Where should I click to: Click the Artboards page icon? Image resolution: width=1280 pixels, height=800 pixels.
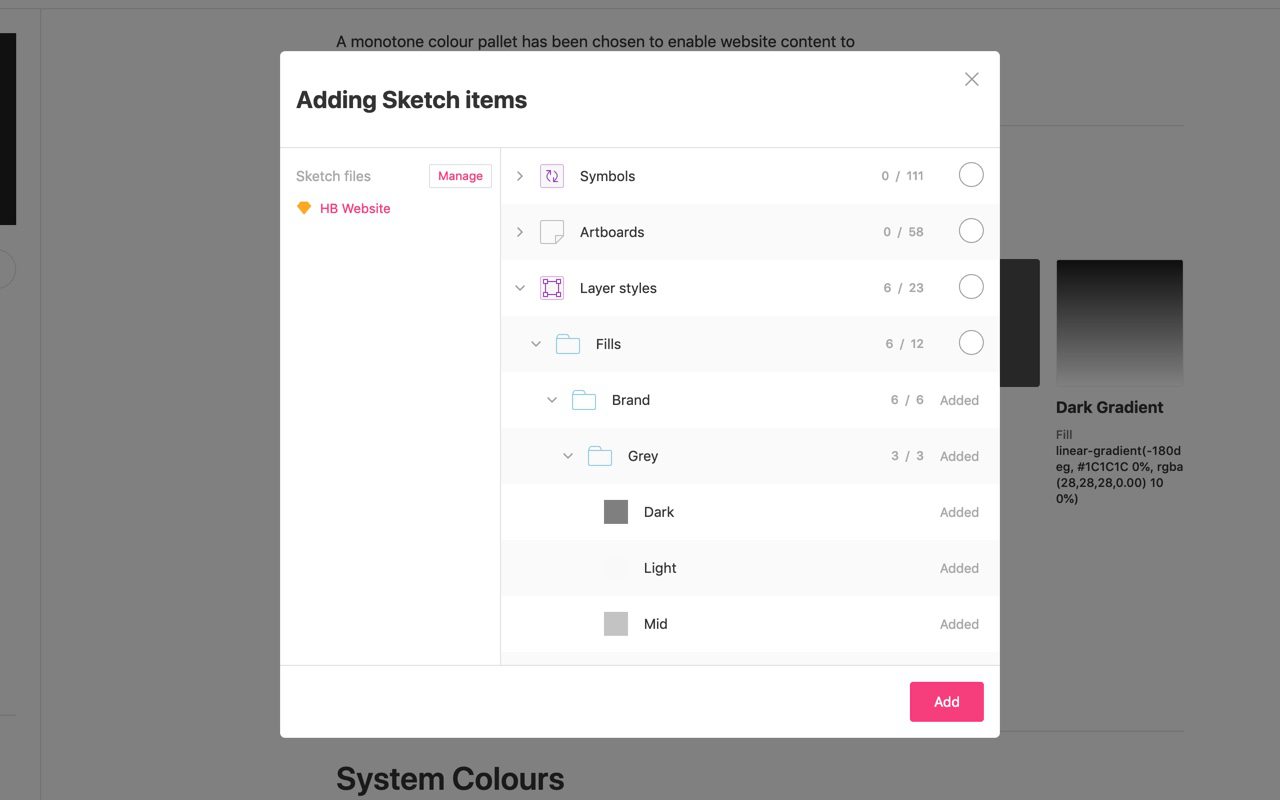[x=551, y=231]
